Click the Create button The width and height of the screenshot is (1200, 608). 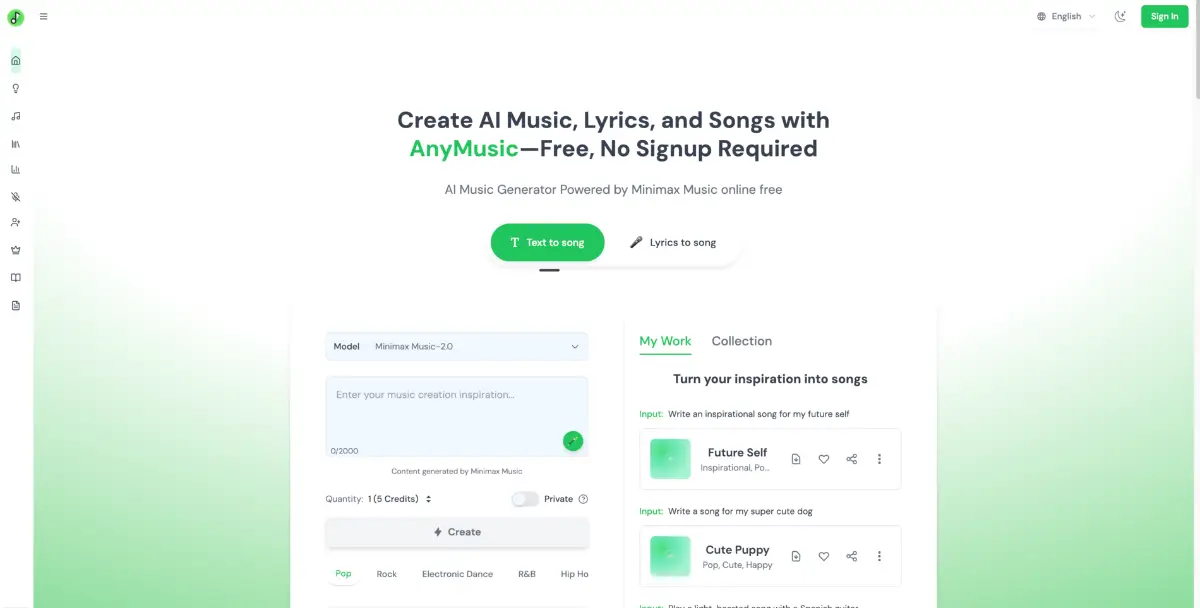tap(457, 532)
